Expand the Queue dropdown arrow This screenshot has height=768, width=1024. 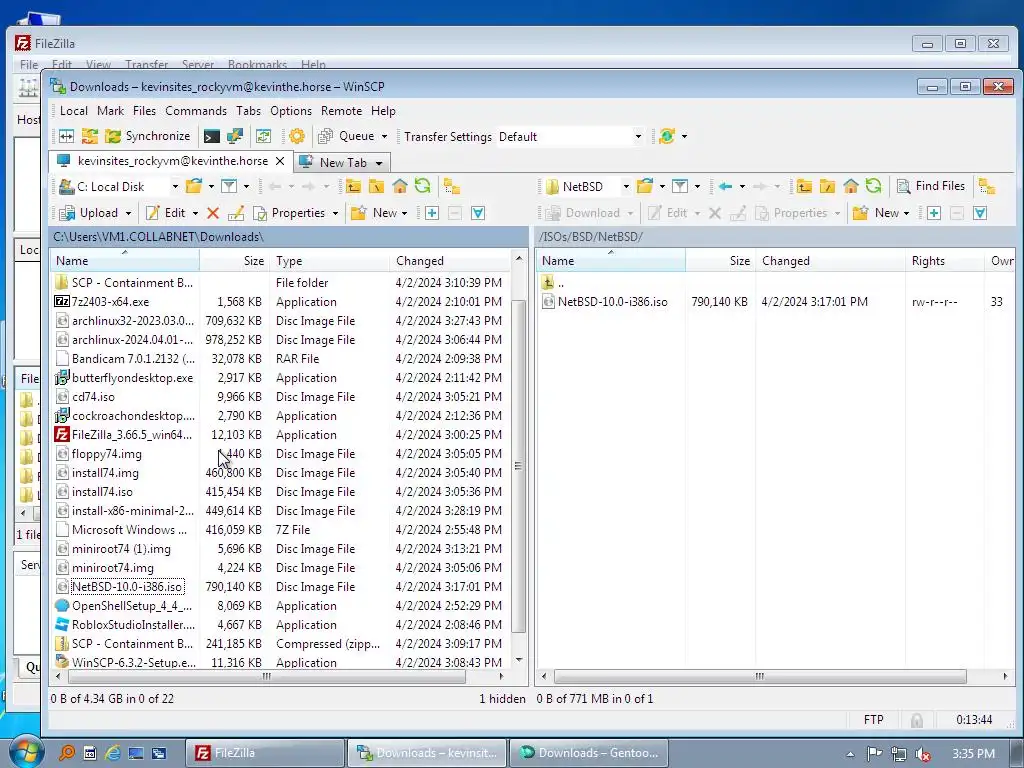coord(384,136)
